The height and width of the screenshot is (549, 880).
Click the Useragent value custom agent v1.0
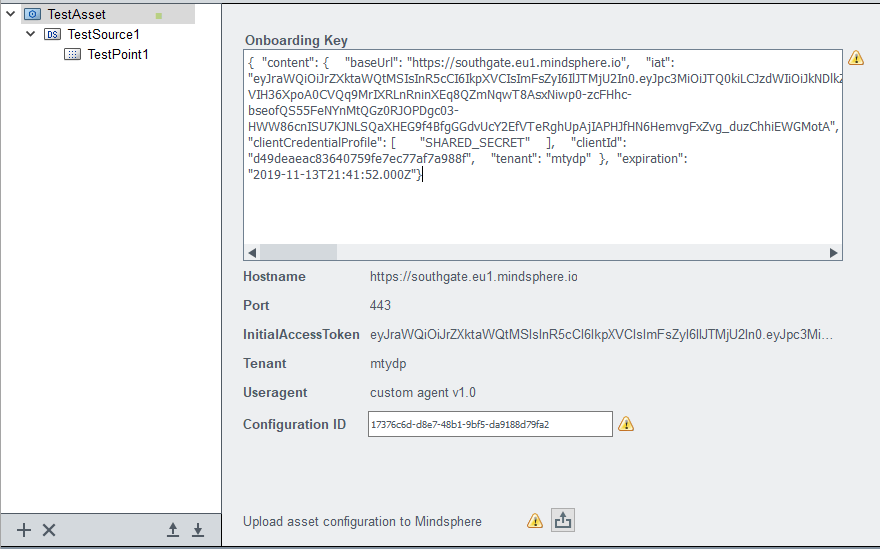[x=423, y=392]
